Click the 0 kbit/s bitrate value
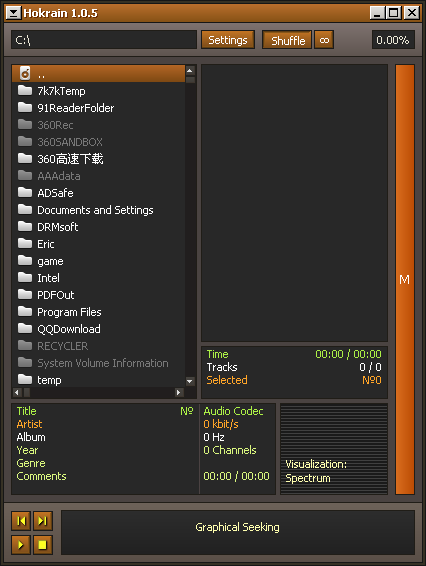The height and width of the screenshot is (566, 426). point(221,424)
